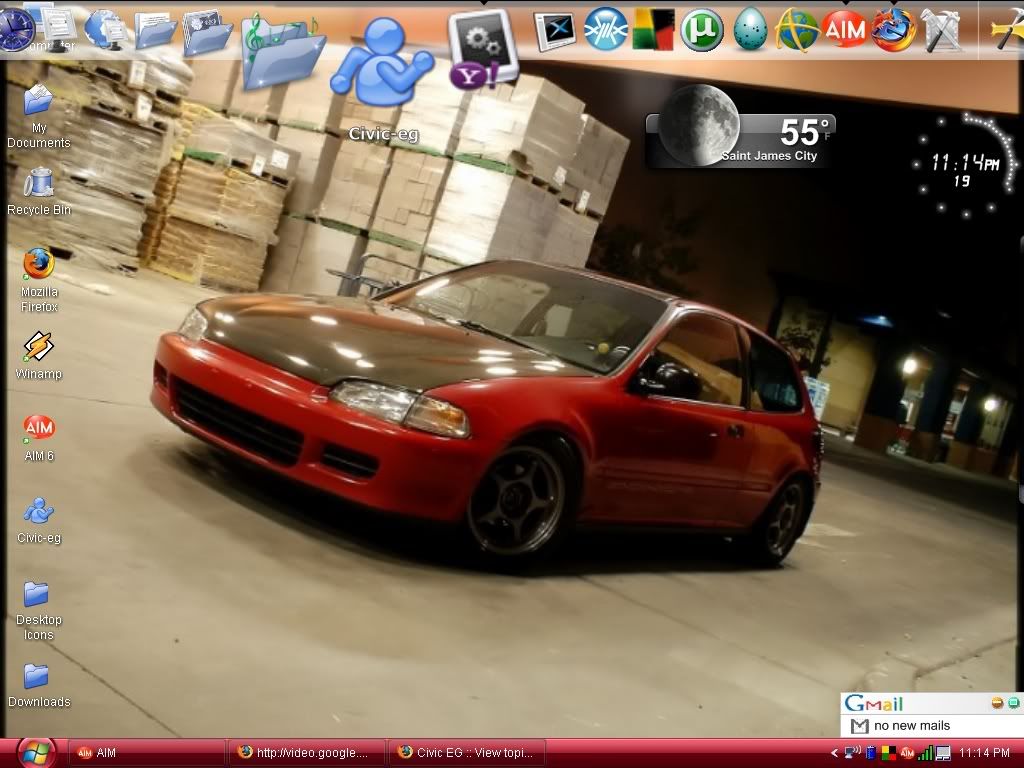Image resolution: width=1024 pixels, height=768 pixels.
Task: Switch to the AIM taskbar window
Action: pos(148,753)
